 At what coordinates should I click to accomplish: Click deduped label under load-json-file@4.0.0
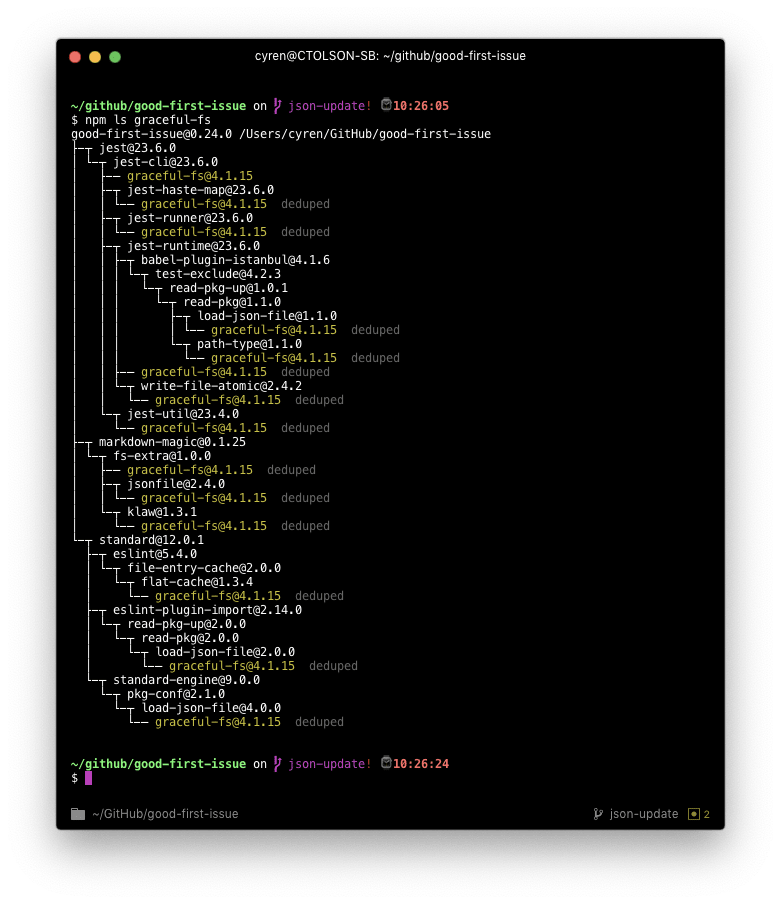319,722
